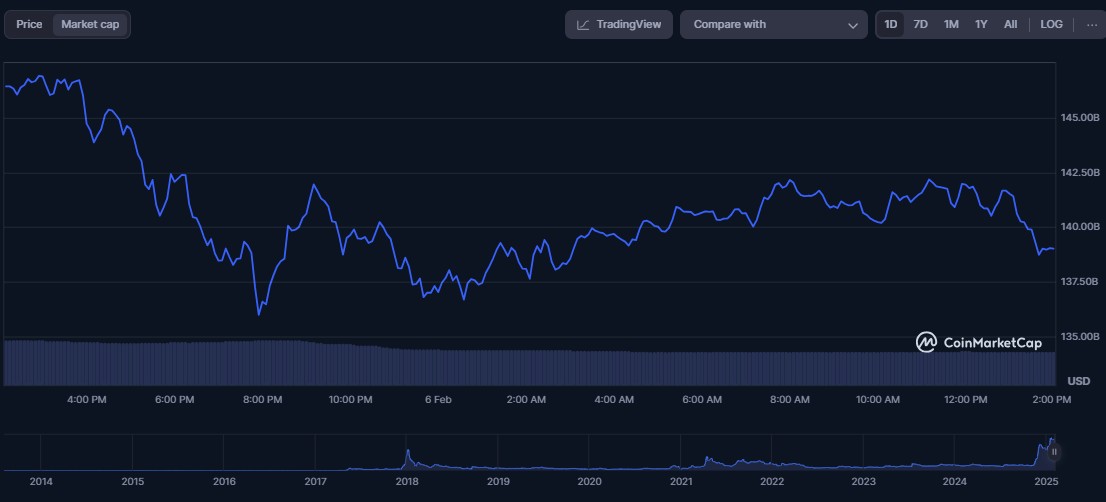Image resolution: width=1106 pixels, height=502 pixels.
Task: Open the three-dot more options menu
Action: pos(1090,24)
